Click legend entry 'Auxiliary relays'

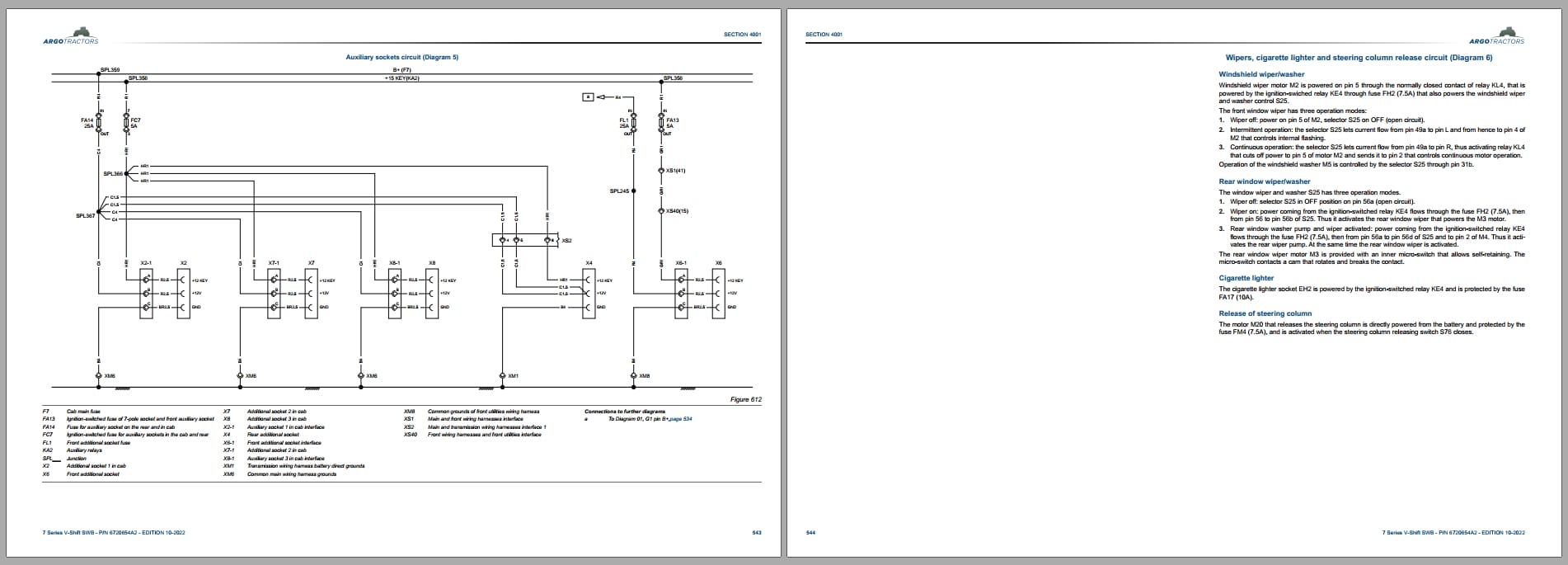point(84,451)
